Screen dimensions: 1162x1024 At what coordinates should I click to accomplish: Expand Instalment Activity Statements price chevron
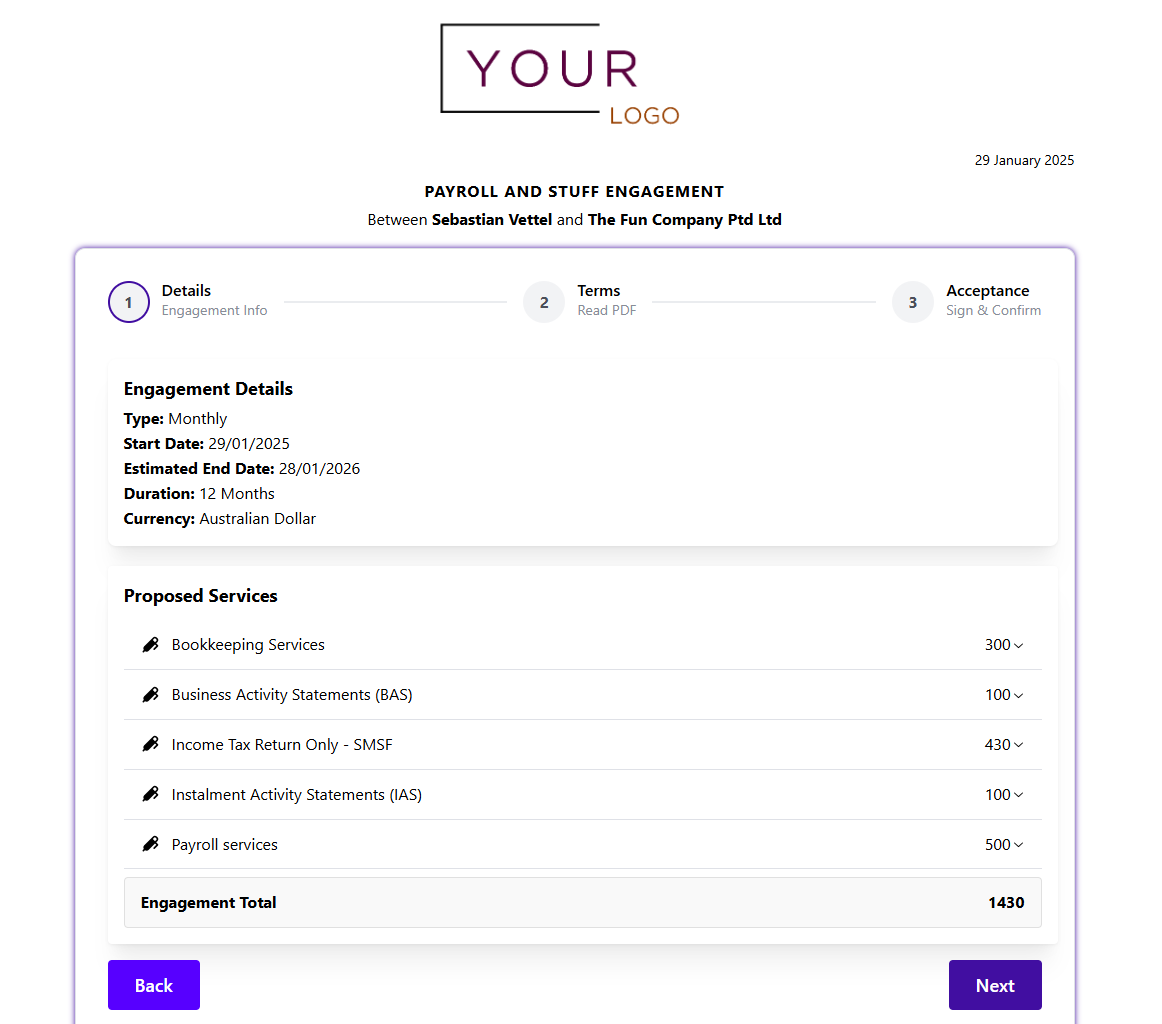click(1019, 796)
